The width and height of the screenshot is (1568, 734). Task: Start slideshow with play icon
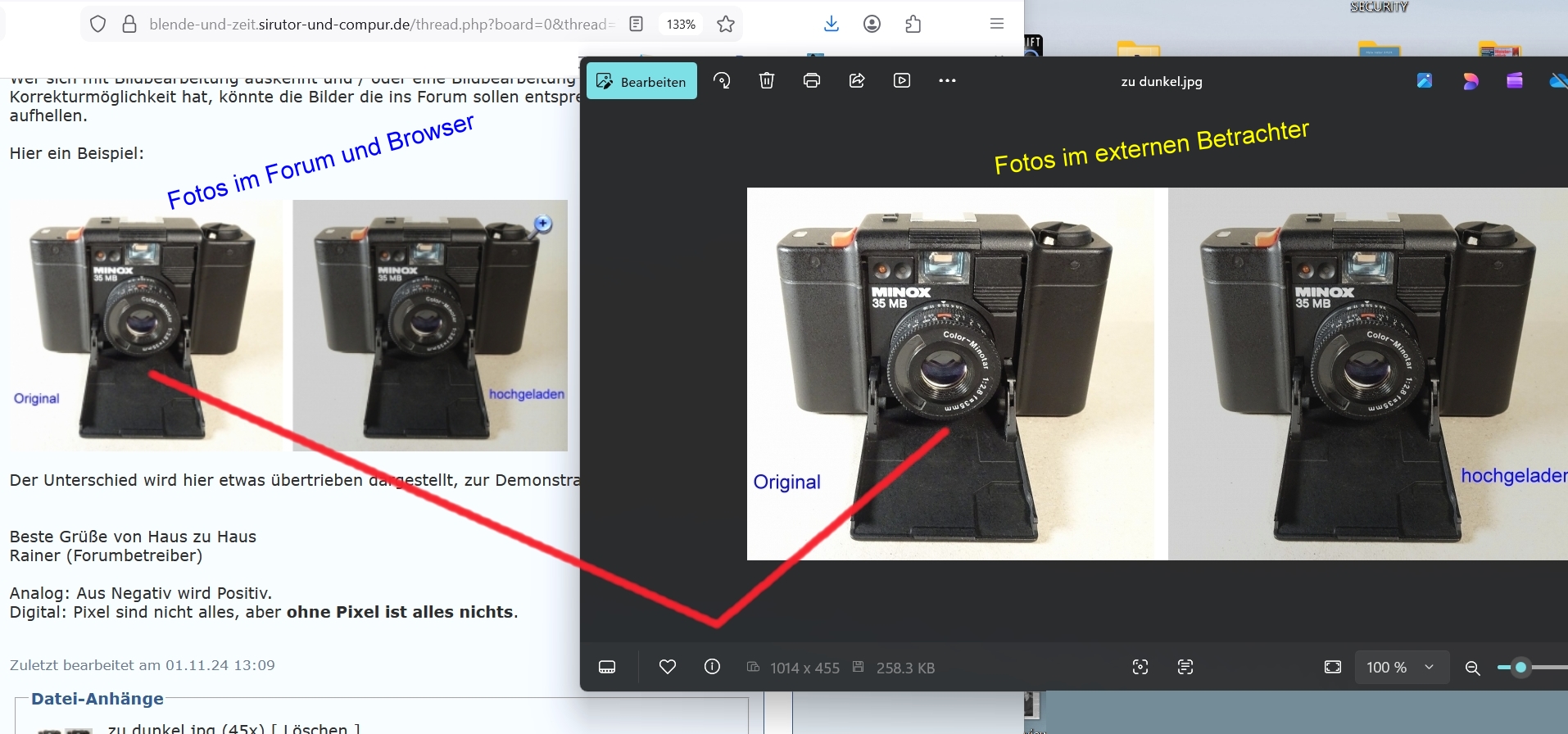902,80
